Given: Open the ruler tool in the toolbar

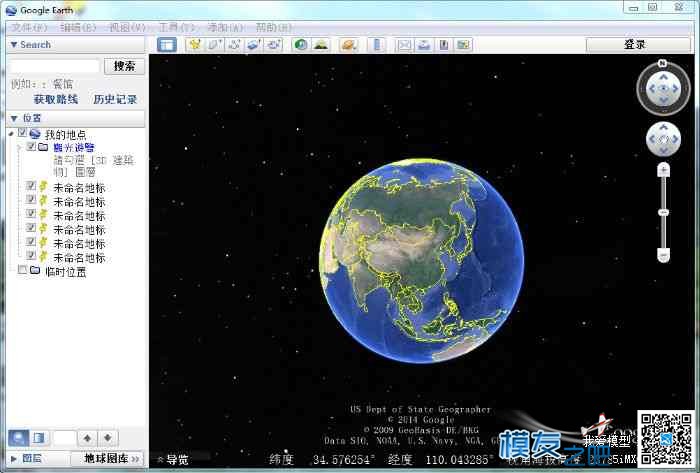Looking at the screenshot, I should [x=376, y=45].
